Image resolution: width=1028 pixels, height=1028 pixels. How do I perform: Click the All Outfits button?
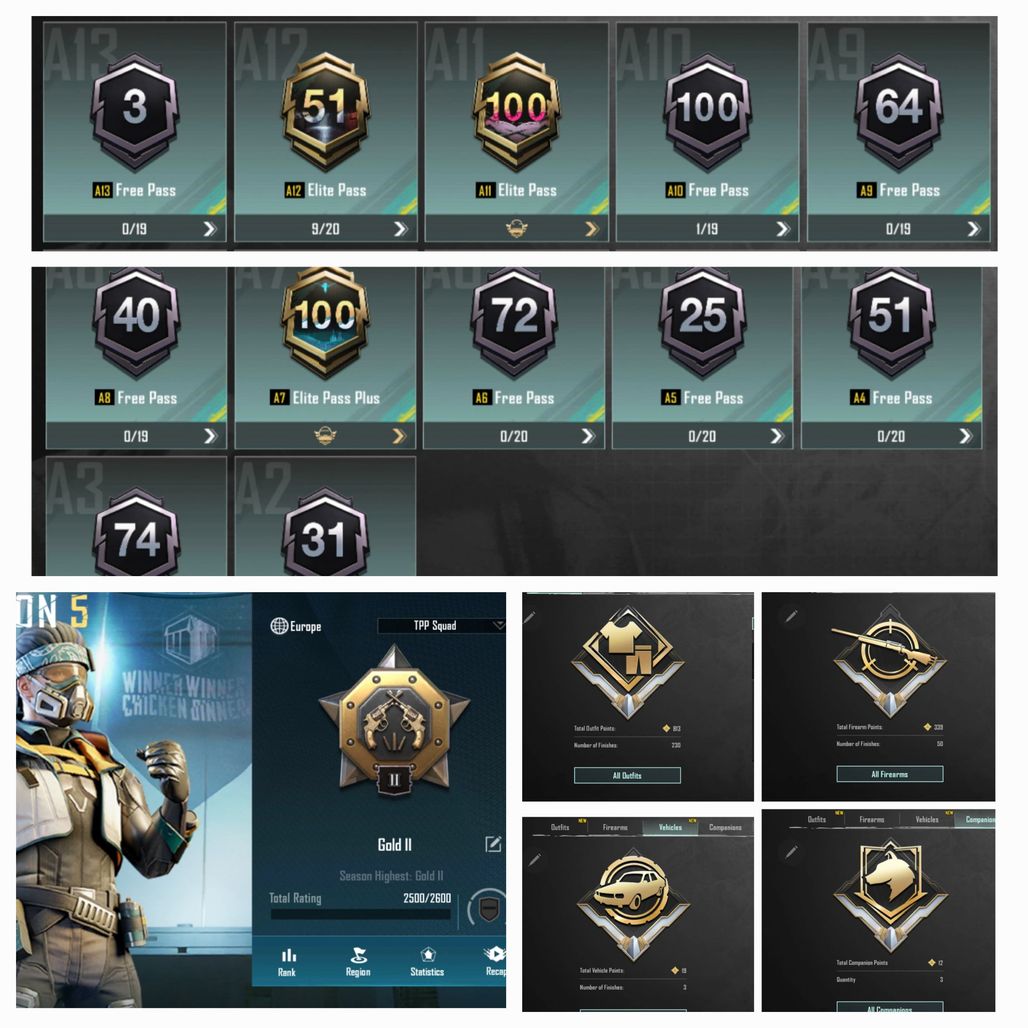[x=627, y=776]
